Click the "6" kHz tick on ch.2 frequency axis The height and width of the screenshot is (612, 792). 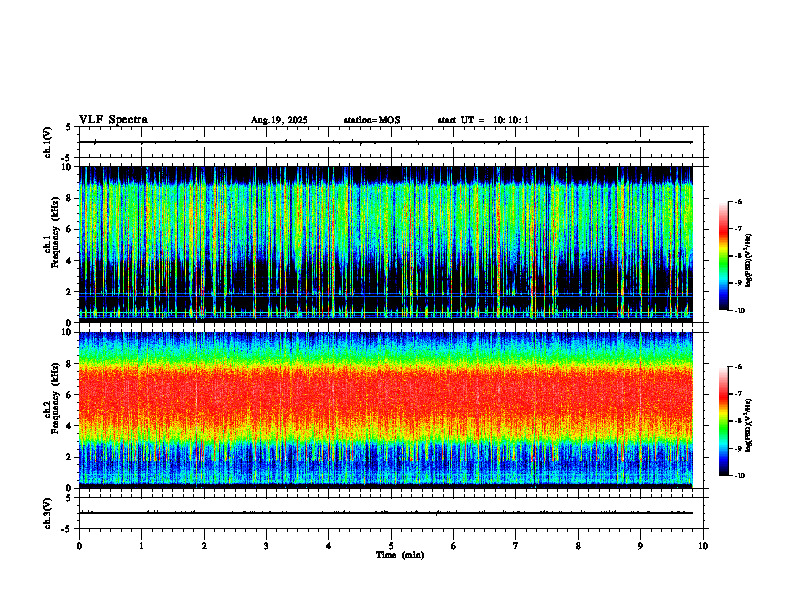point(70,395)
